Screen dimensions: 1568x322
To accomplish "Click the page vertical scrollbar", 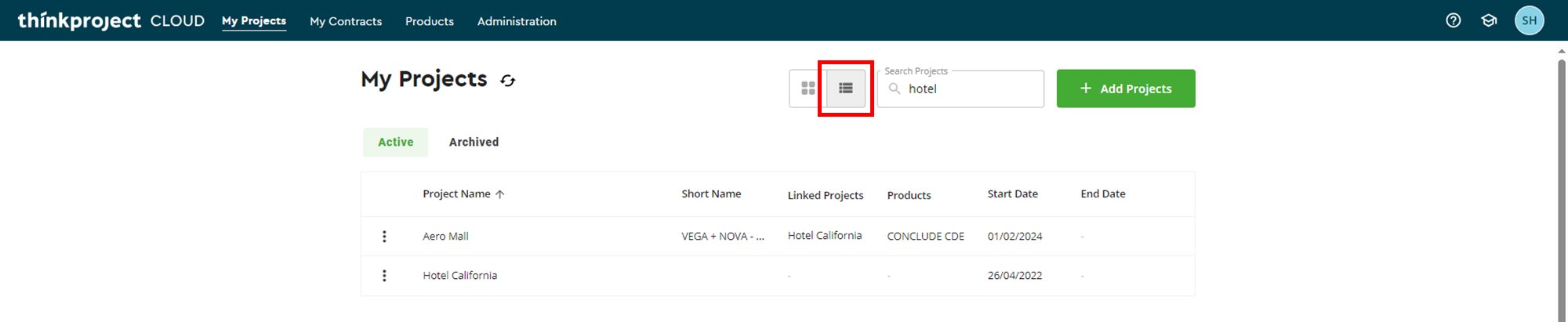I will pyautogui.click(x=1562, y=188).
